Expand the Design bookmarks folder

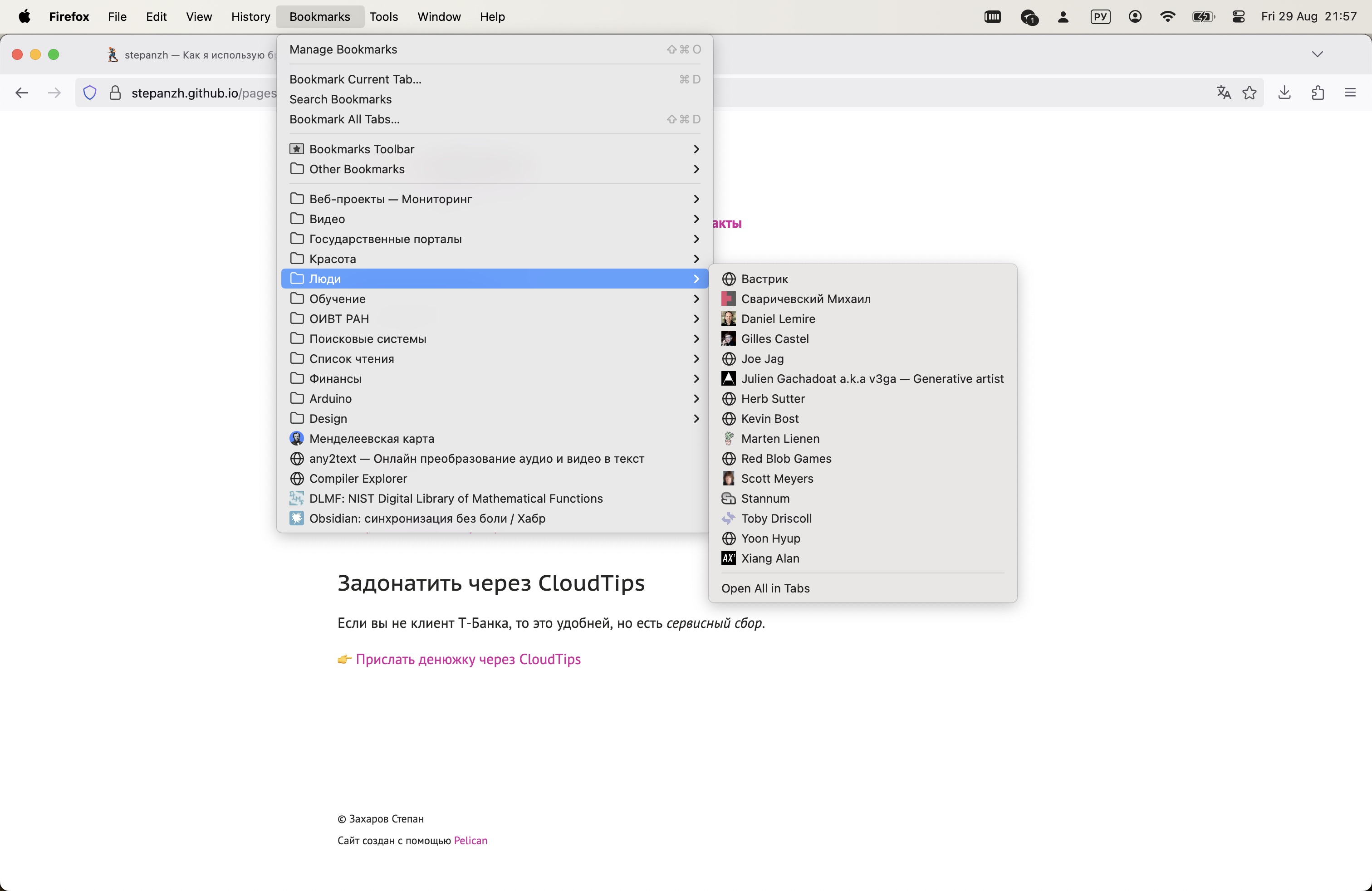495,418
